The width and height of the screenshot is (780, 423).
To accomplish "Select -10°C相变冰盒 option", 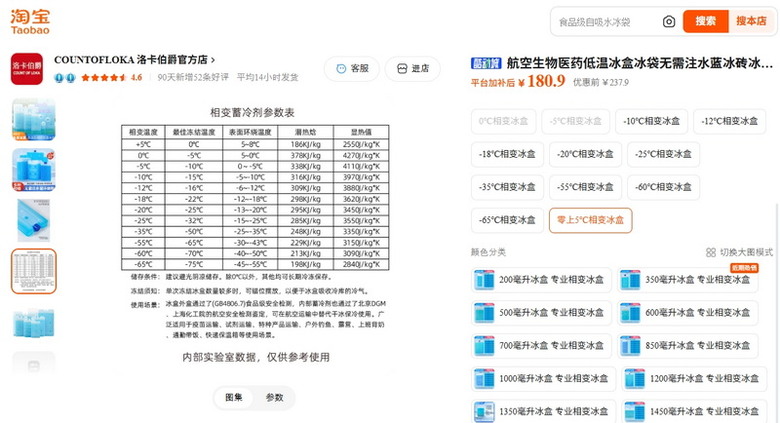I will (x=651, y=121).
